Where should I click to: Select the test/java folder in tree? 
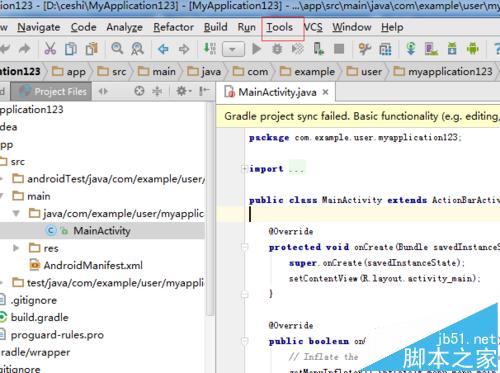tap(108, 283)
